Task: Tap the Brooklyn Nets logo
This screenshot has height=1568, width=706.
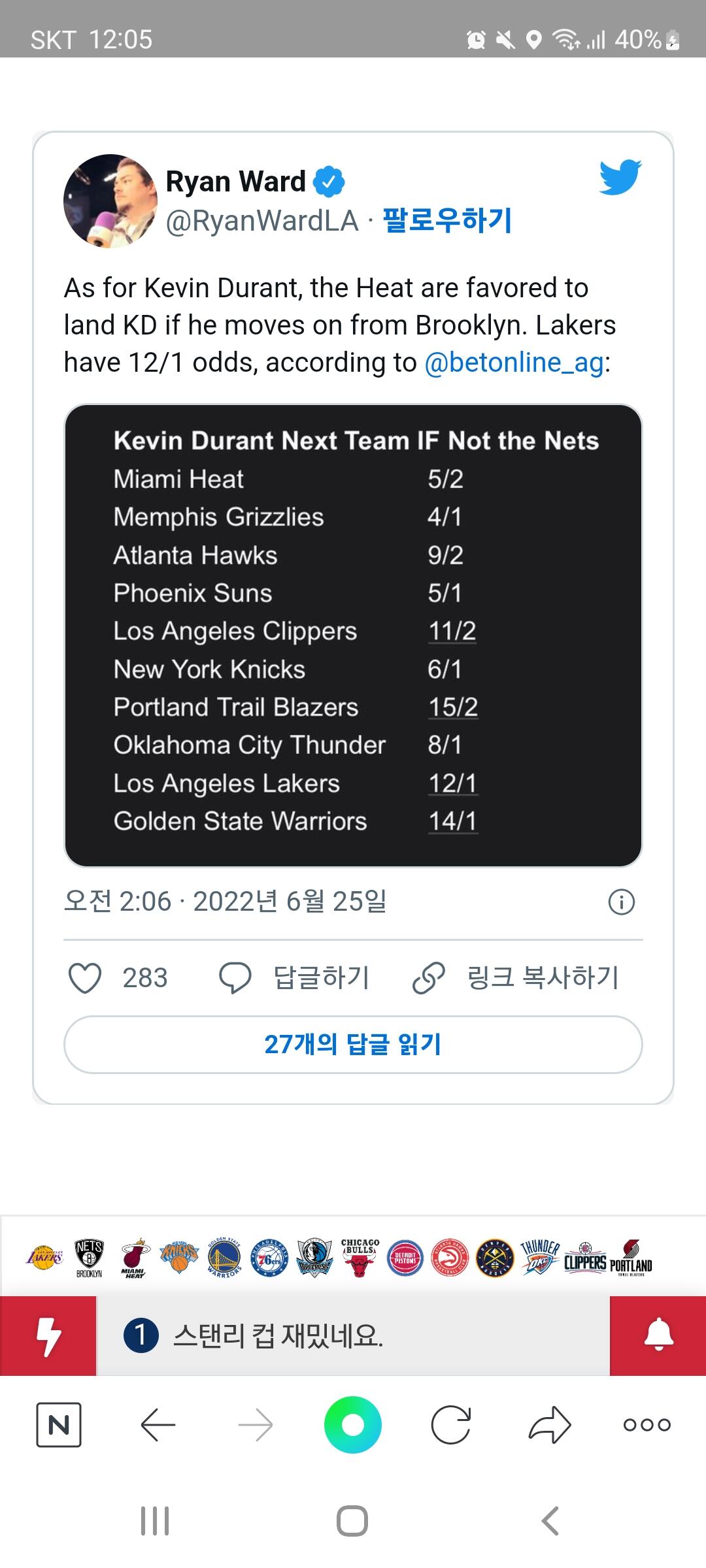Action: [89, 1257]
